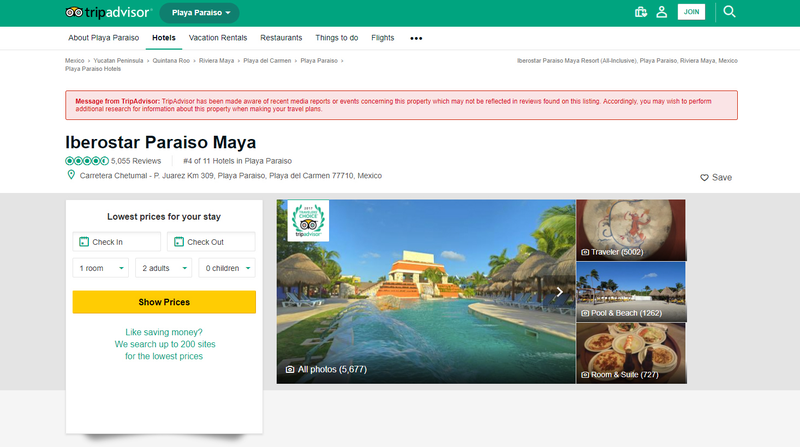
Task: Click the Check Out date field
Action: pos(211,242)
